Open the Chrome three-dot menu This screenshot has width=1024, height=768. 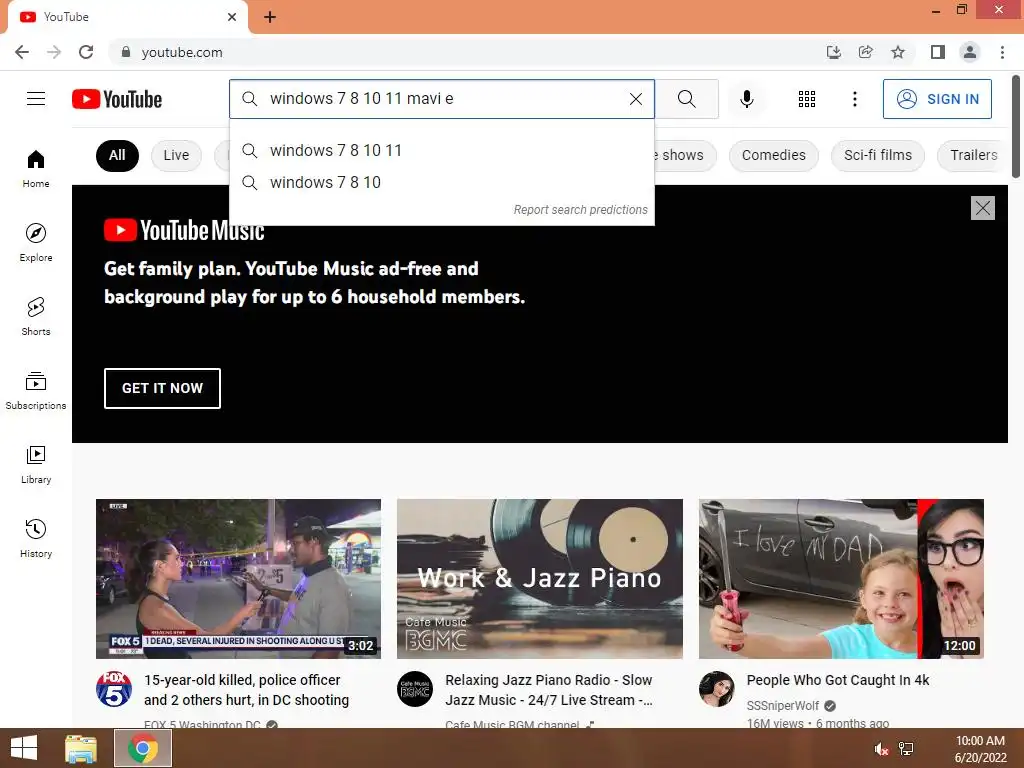[x=1002, y=52]
